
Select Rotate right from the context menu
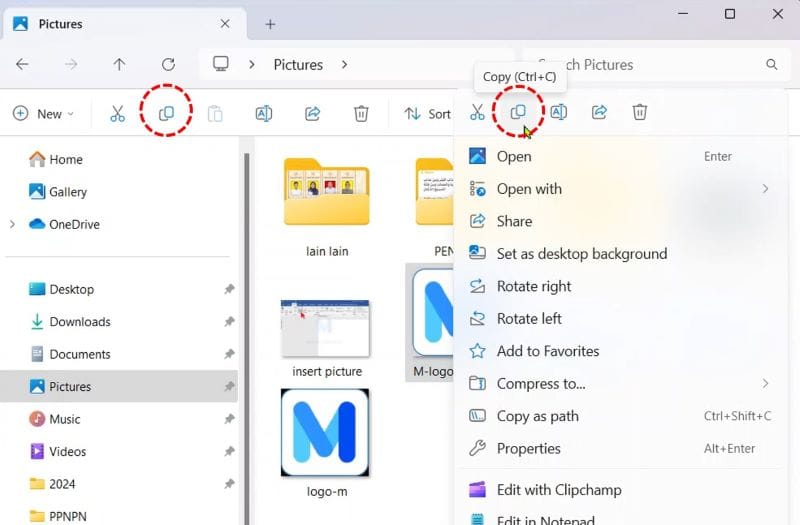coord(534,286)
